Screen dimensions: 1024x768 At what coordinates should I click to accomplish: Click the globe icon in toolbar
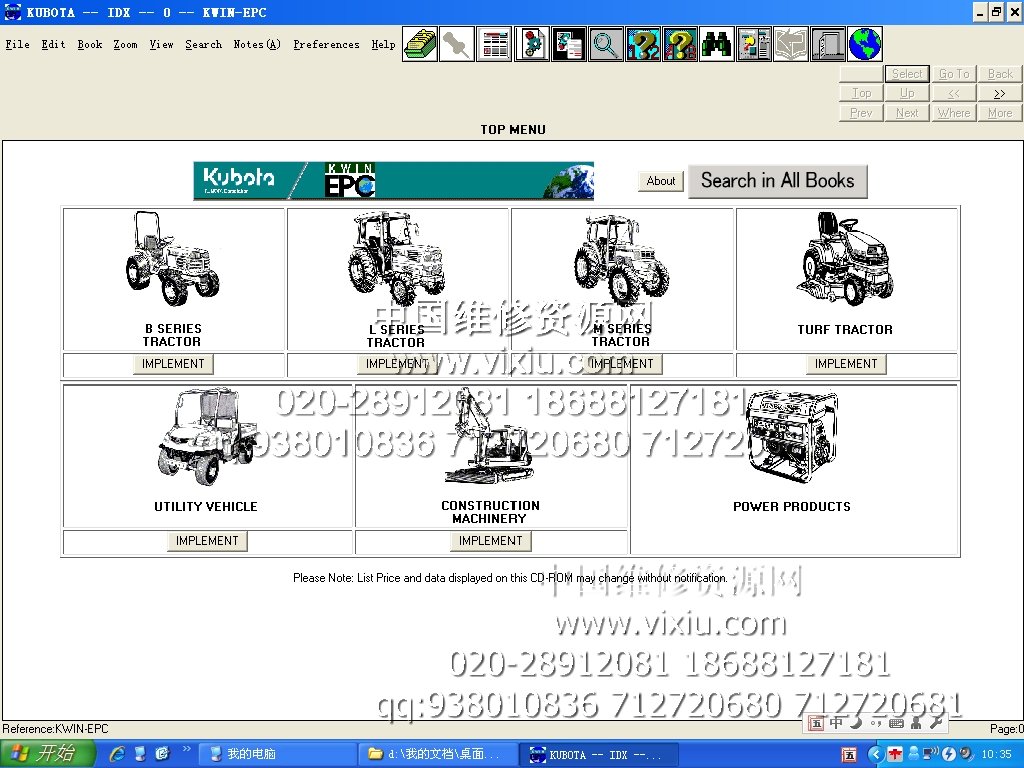pyautogui.click(x=865, y=45)
